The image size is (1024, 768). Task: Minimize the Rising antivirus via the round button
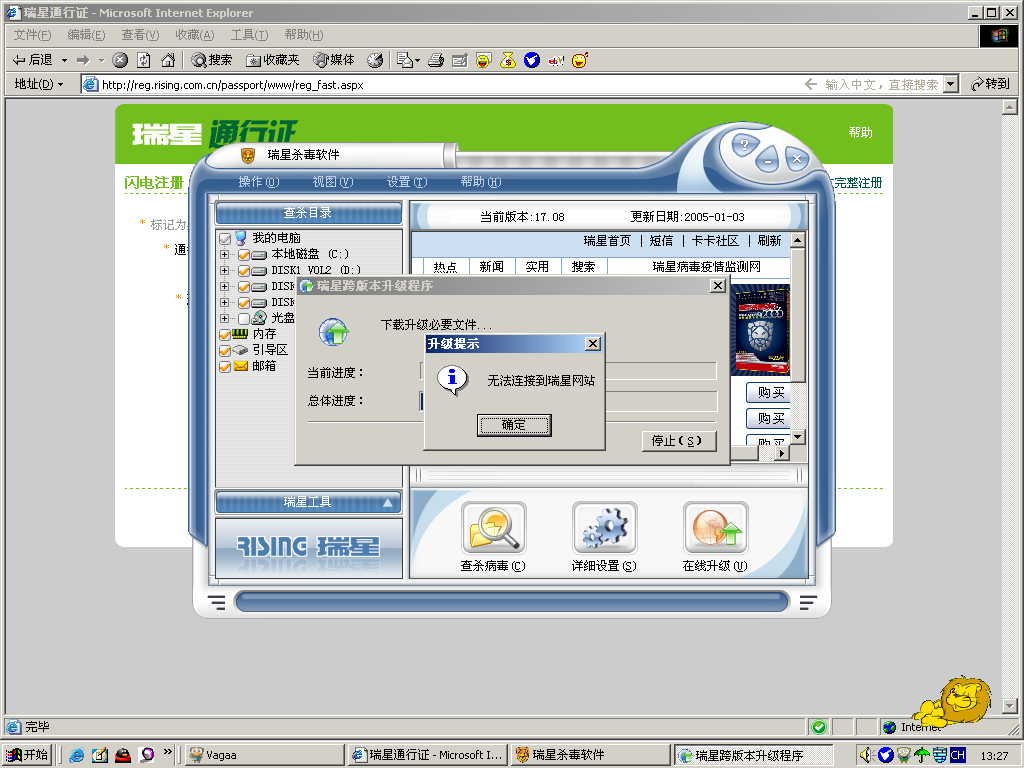[x=768, y=160]
